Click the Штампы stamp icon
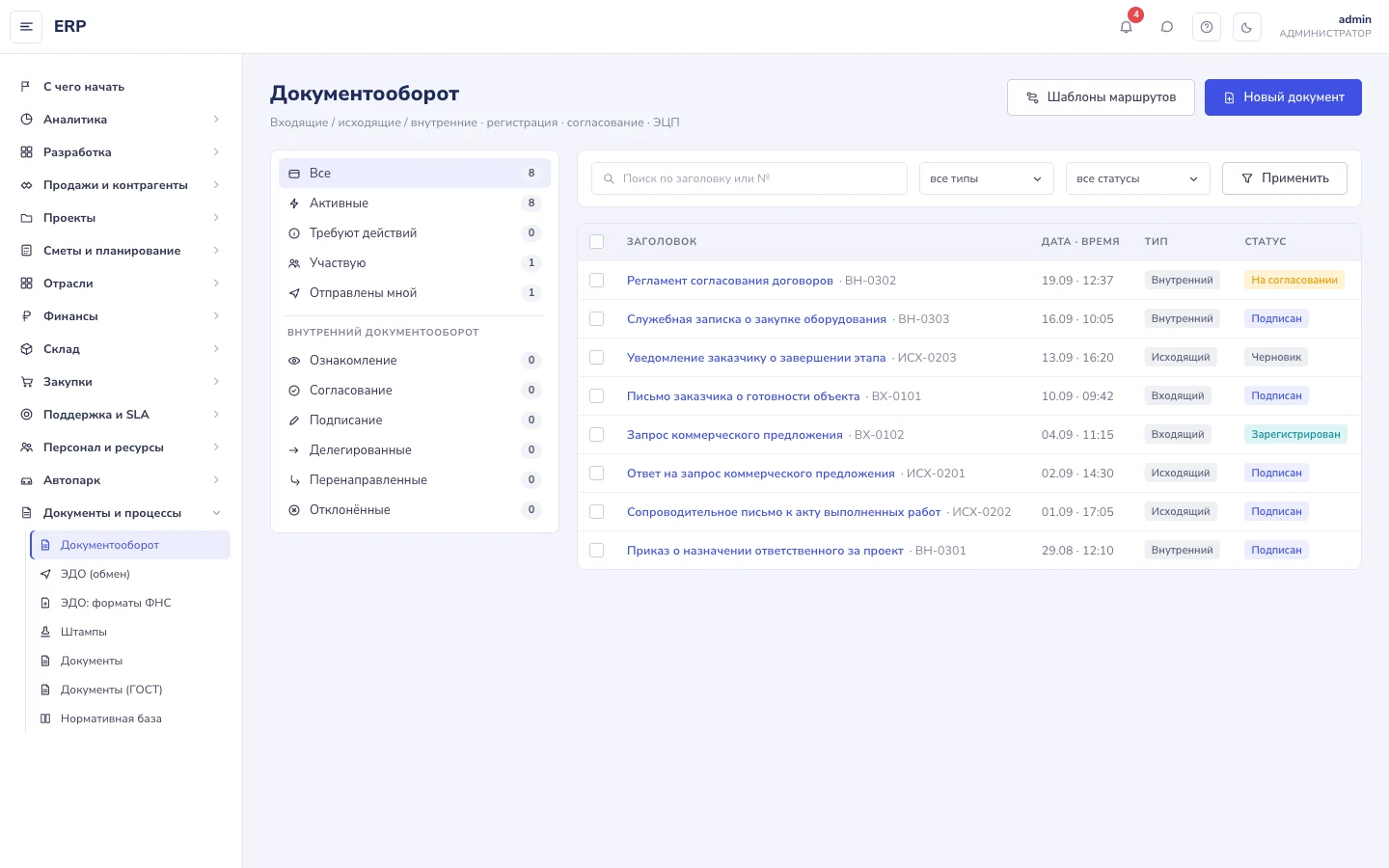The width and height of the screenshot is (1389, 868). tap(44, 632)
